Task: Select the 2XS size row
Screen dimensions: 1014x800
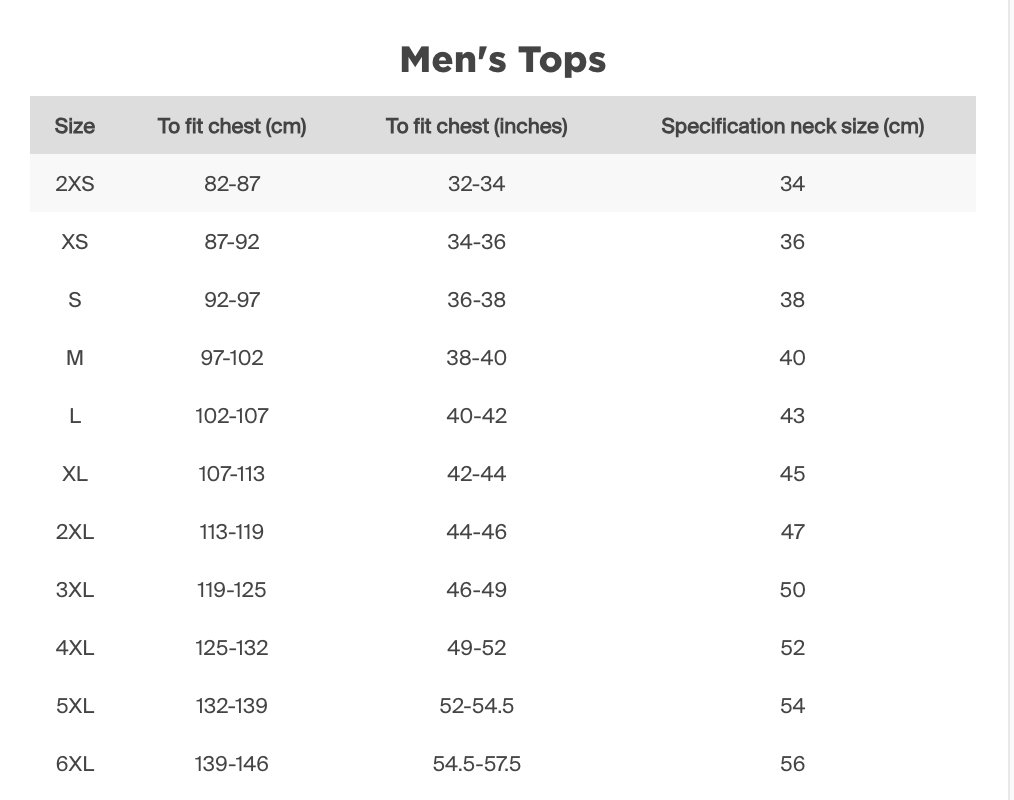Action: coord(502,183)
